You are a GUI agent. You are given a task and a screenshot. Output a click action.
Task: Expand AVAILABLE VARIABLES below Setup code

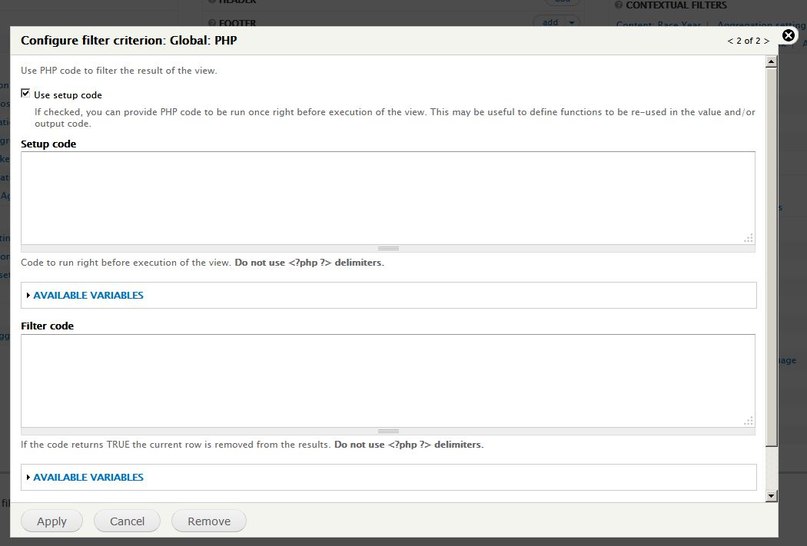pos(88,296)
